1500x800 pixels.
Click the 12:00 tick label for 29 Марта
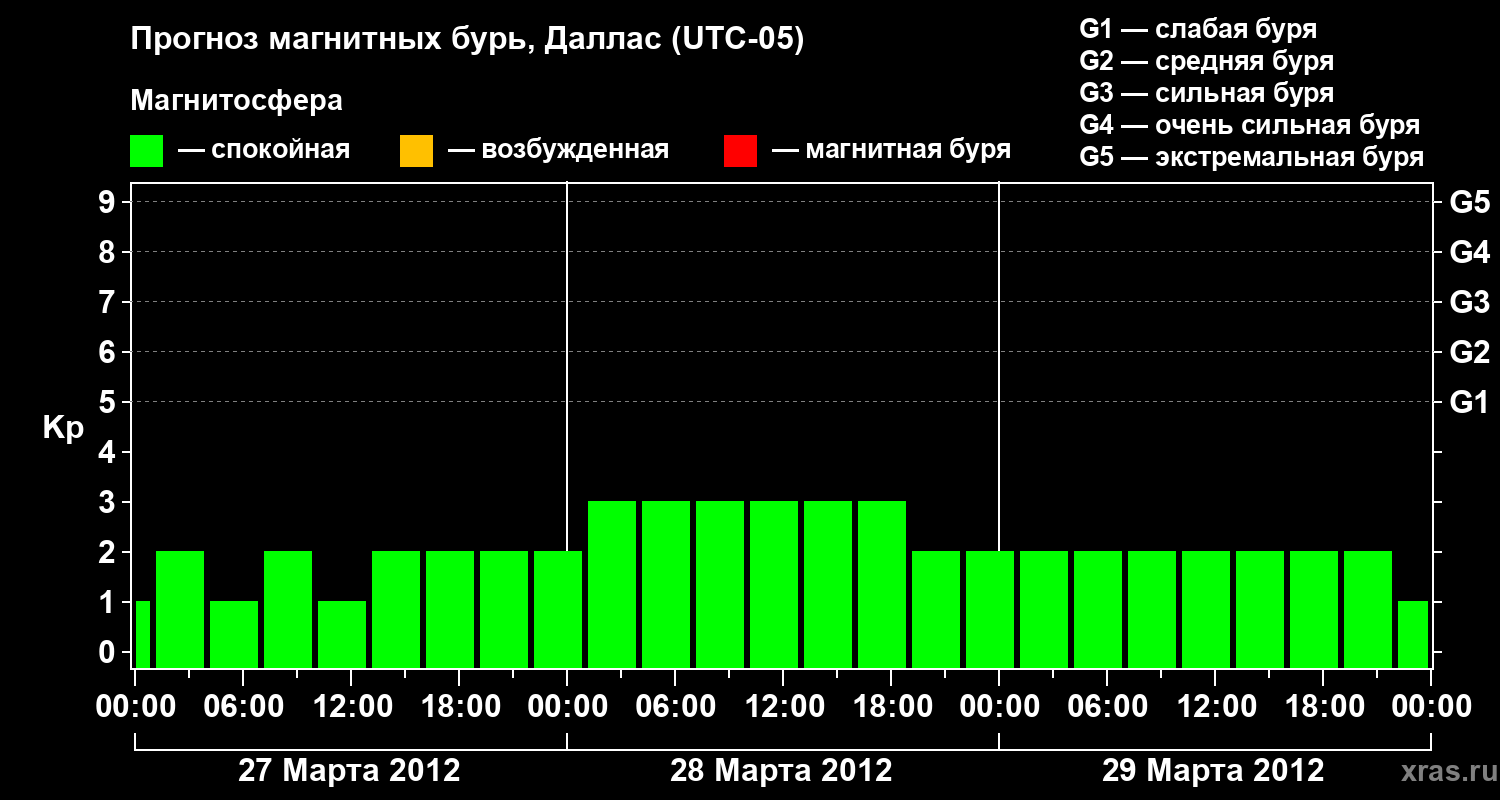tap(1215, 706)
